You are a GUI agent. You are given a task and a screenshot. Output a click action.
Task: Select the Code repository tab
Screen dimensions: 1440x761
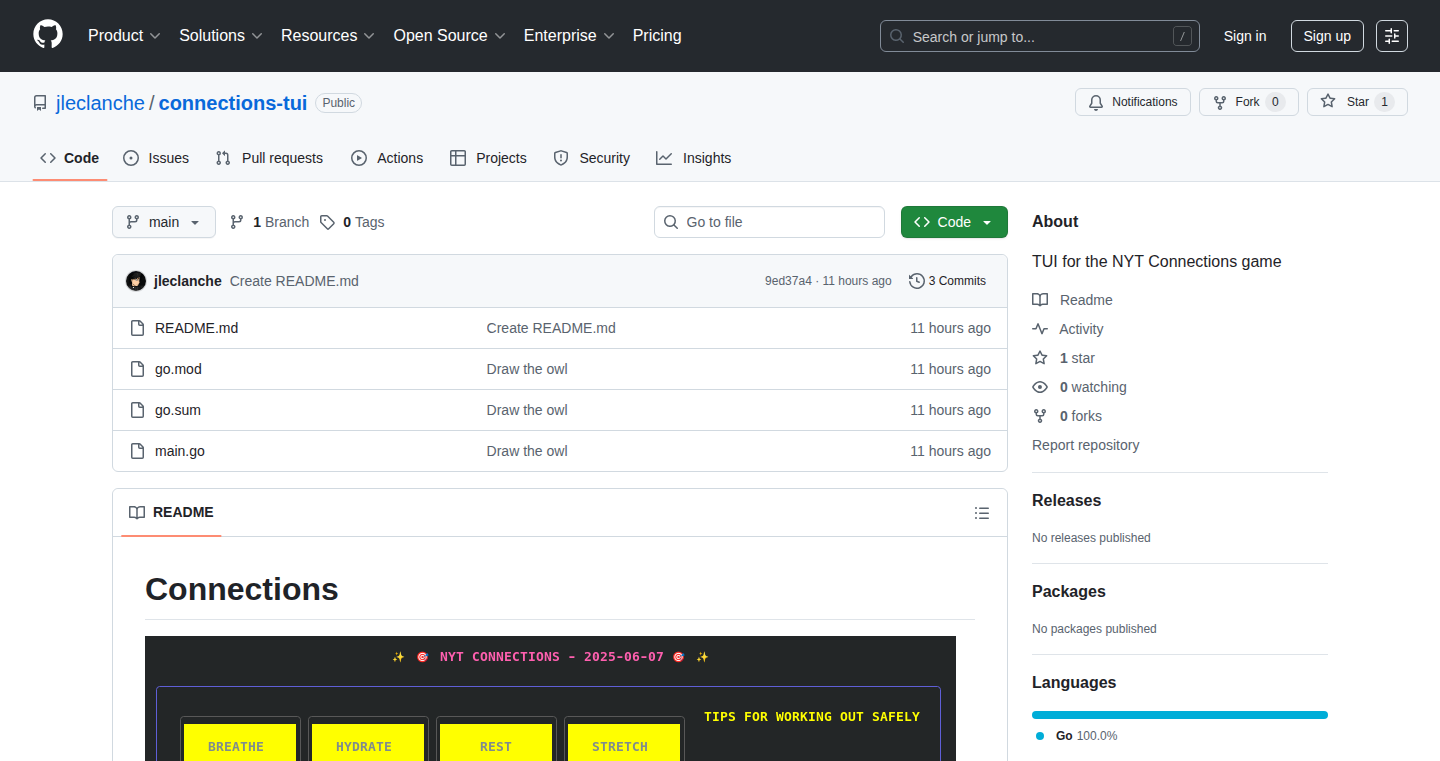[x=70, y=158]
